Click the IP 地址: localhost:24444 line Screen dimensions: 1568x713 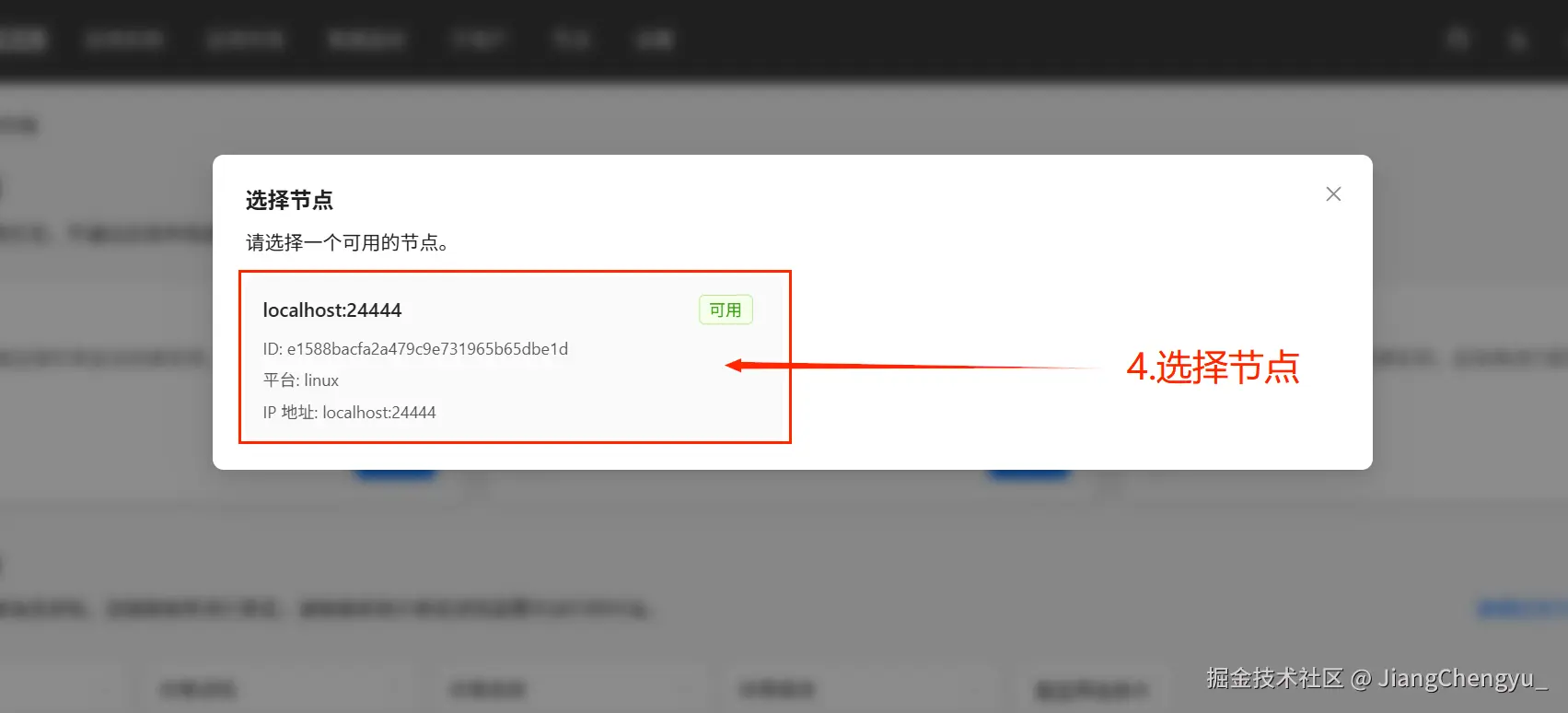pos(349,413)
